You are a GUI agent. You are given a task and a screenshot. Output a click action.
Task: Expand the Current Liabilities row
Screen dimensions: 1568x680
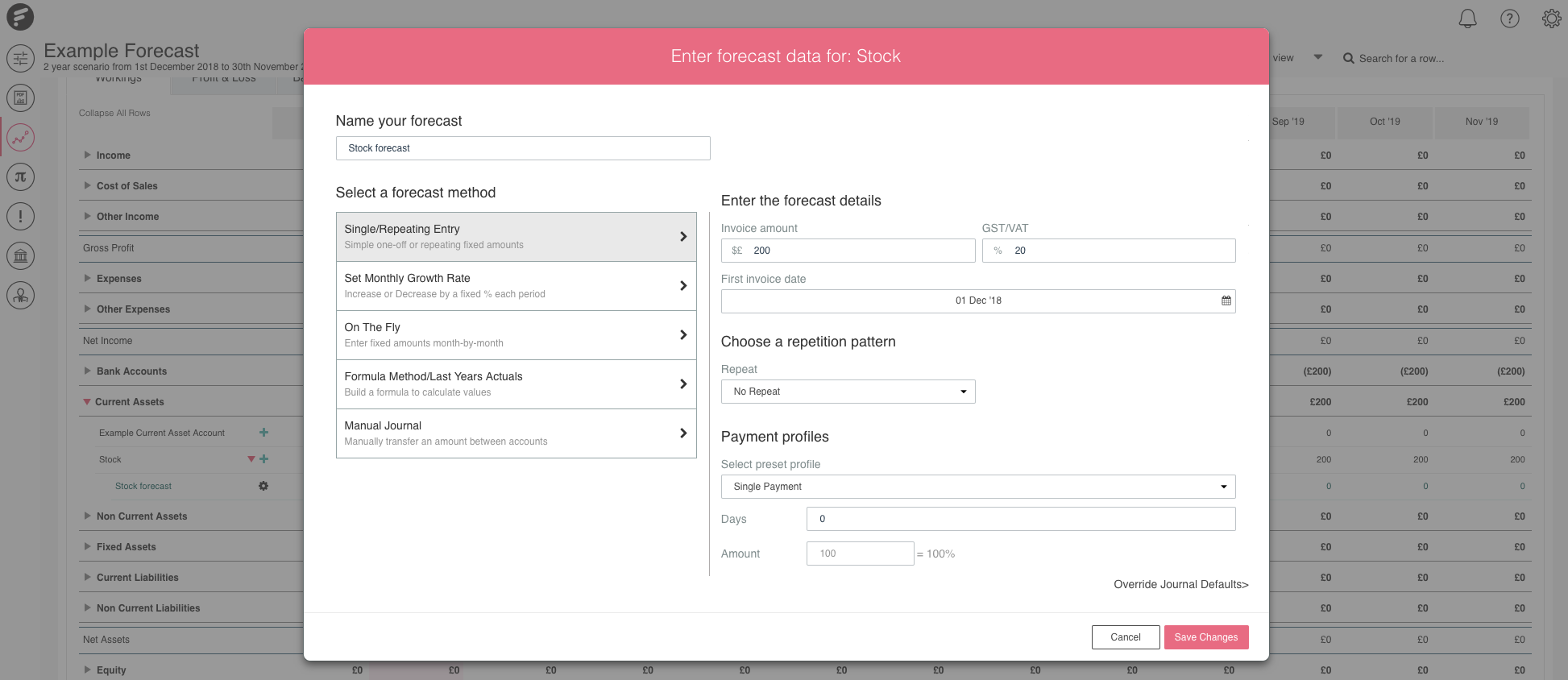[87, 577]
